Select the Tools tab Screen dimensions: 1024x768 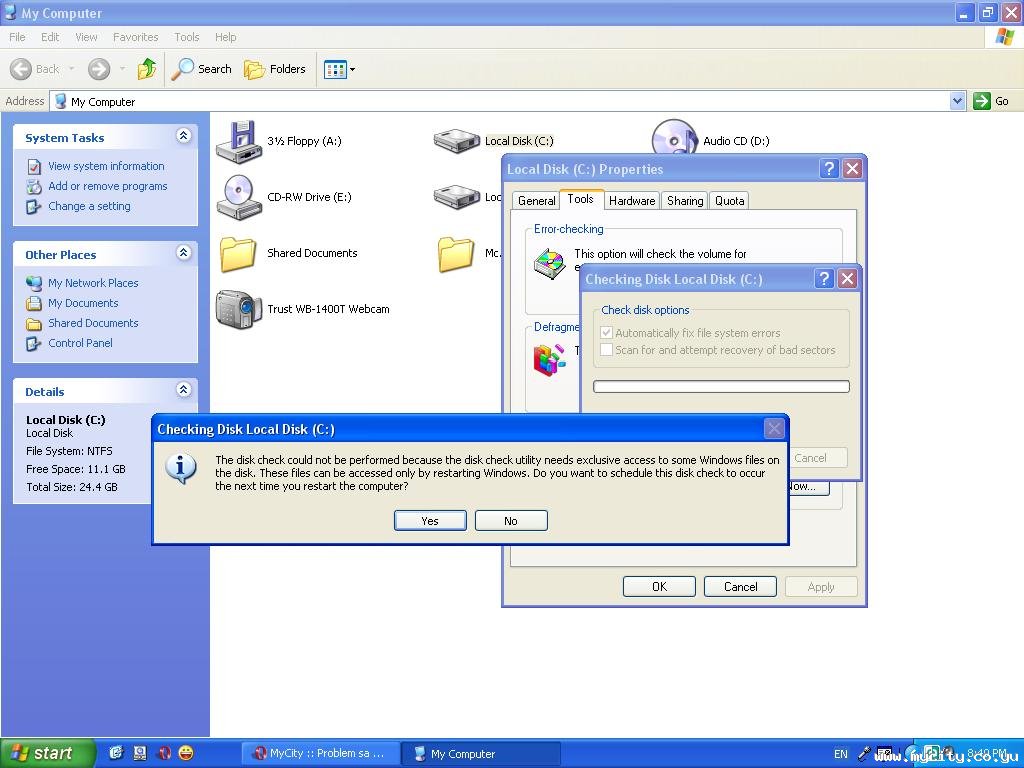point(580,199)
